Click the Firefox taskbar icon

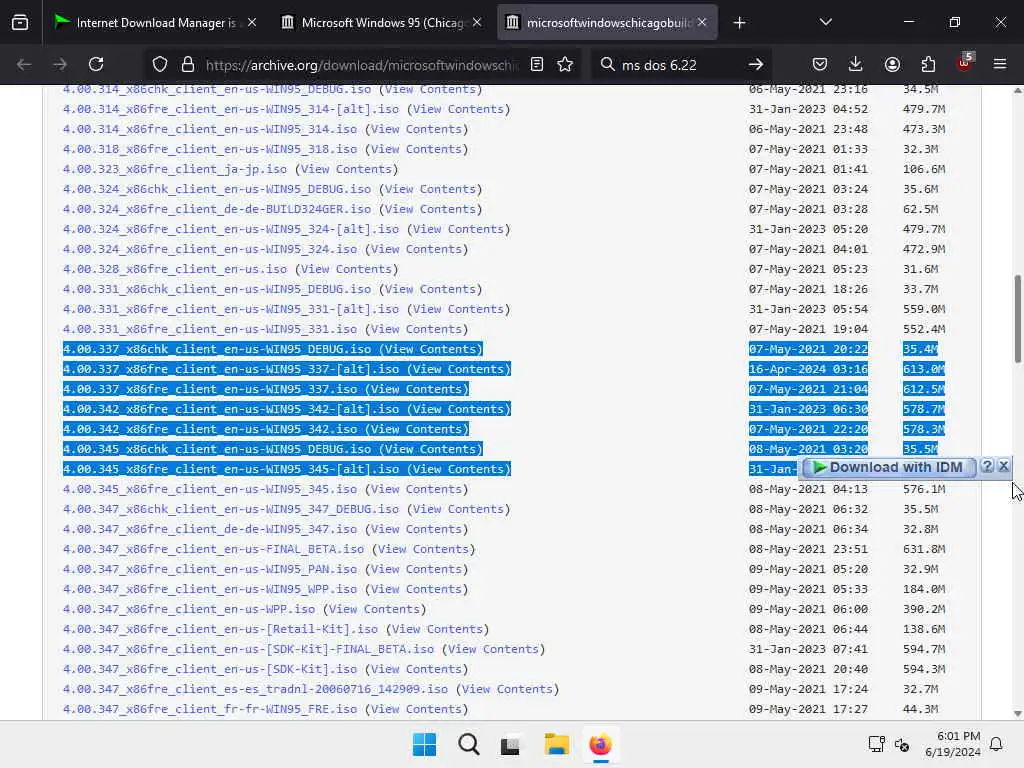600,744
